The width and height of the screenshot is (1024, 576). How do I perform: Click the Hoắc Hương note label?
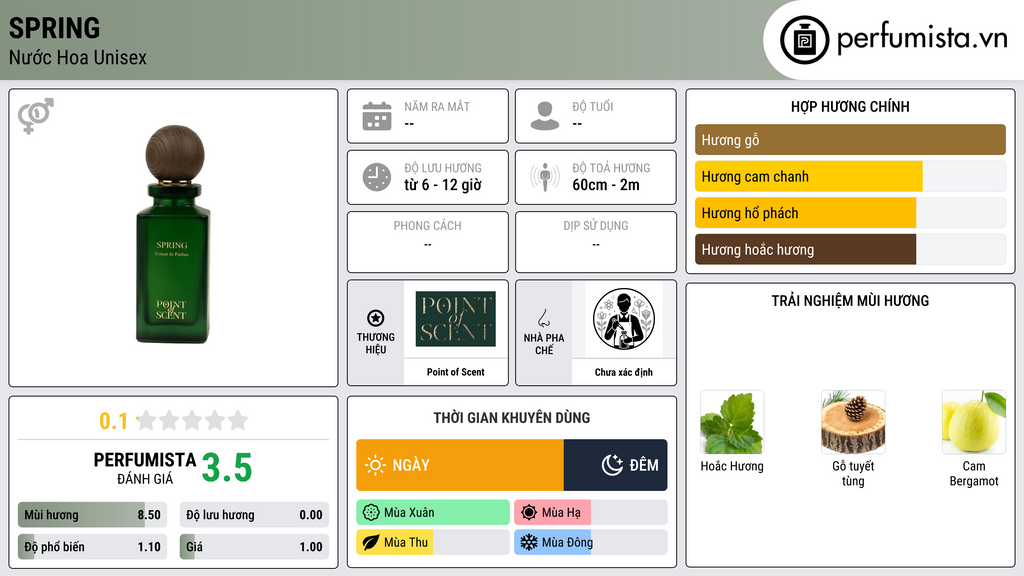(732, 466)
